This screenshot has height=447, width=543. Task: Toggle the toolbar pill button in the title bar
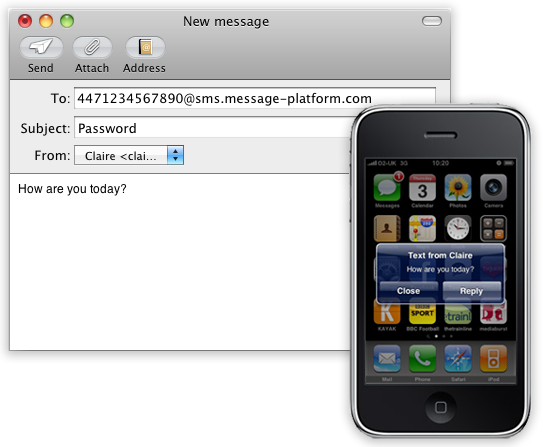(432, 21)
